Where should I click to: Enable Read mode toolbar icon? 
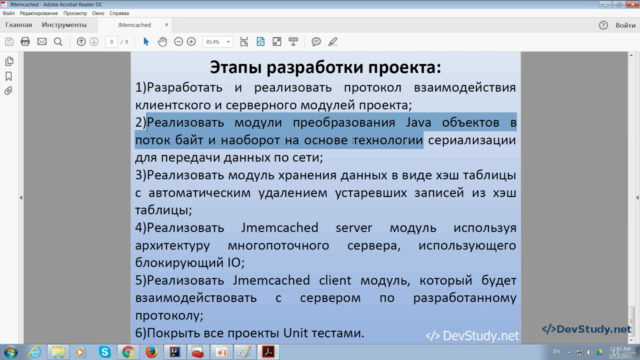click(293, 42)
